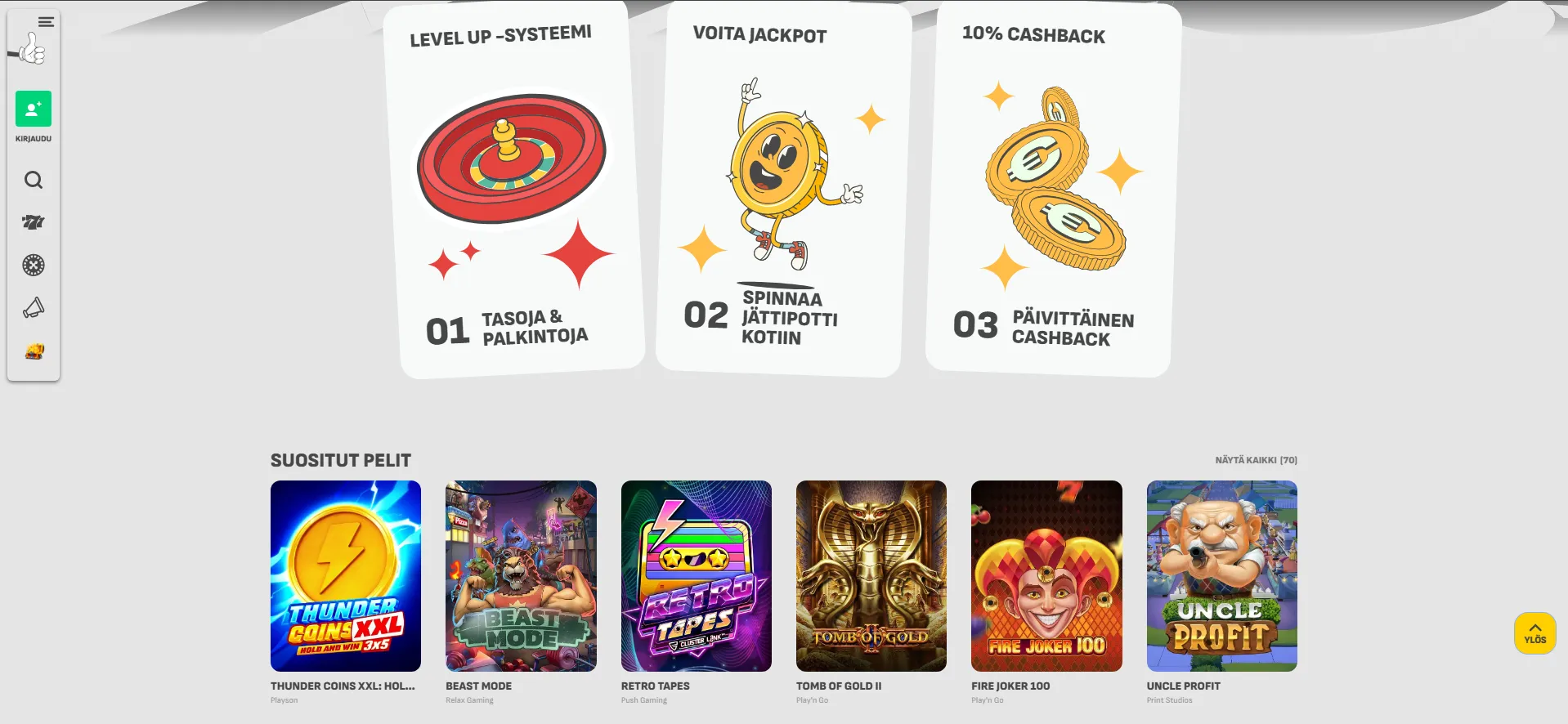Click the thumbs-up hand logo
This screenshot has width=1568, height=724.
[x=29, y=48]
